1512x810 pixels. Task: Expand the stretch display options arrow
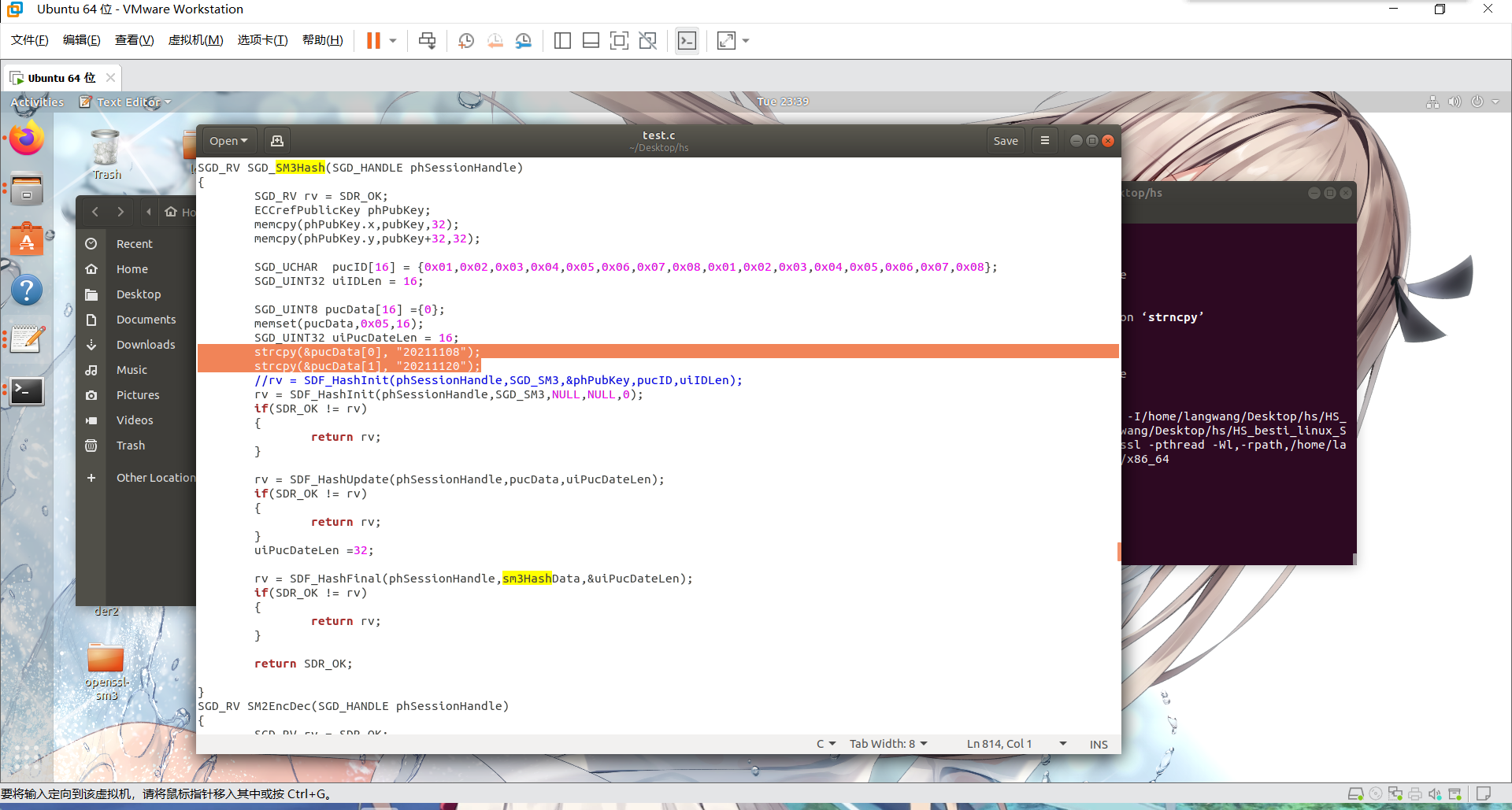point(745,40)
